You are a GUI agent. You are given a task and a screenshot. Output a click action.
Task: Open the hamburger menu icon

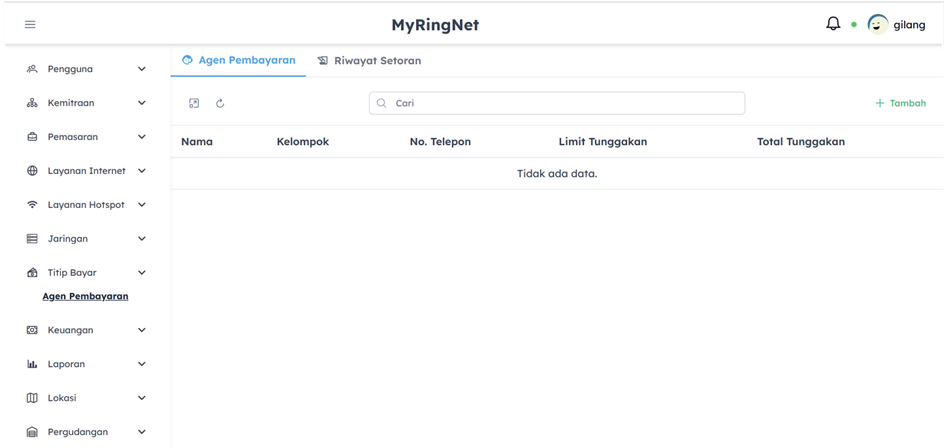click(x=30, y=24)
